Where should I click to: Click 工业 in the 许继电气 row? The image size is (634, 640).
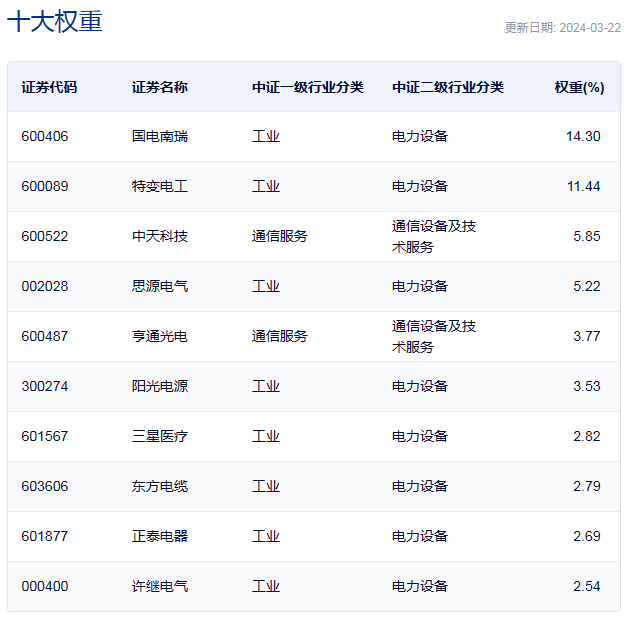pos(266,587)
